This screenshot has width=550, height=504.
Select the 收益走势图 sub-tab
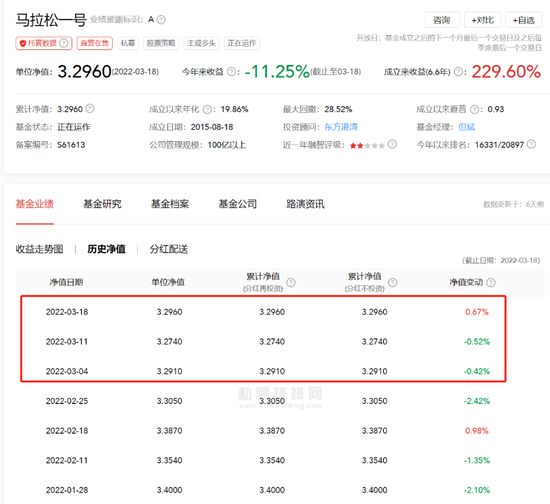[39, 249]
